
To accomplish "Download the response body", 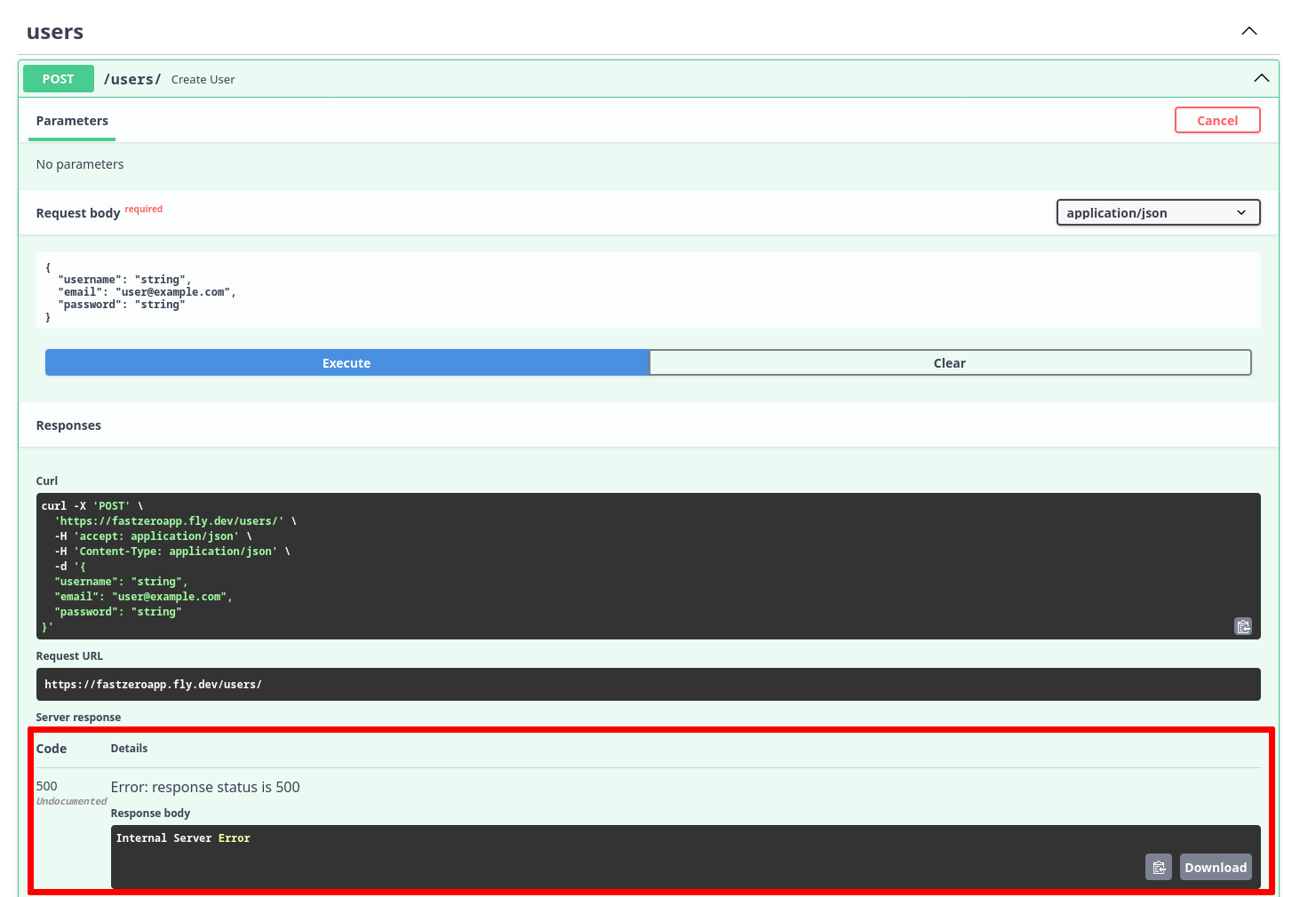I will pos(1215,867).
